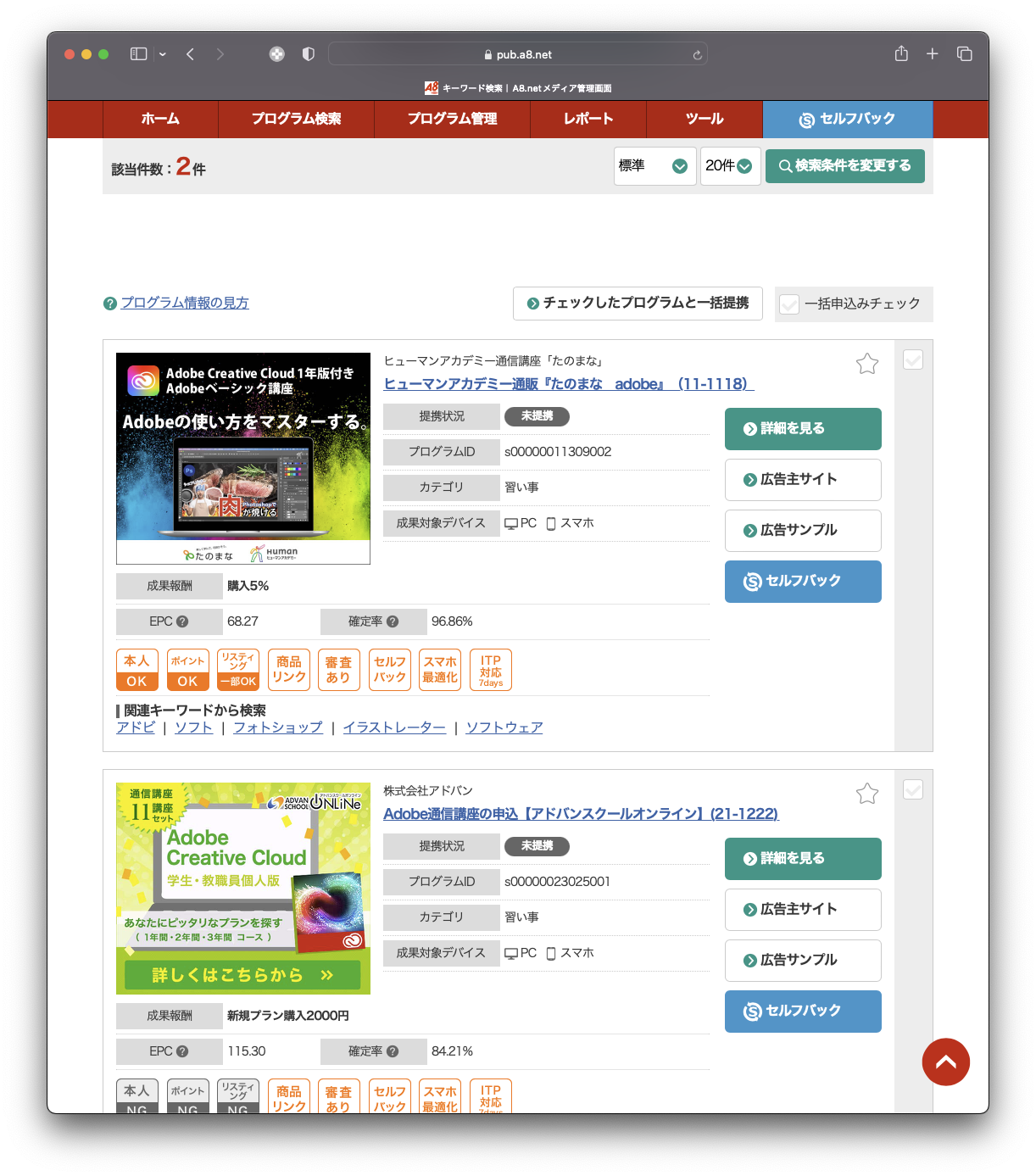Viewport: 1036px width, 1176px height.
Task: Click the リスティング一部OK badge icon
Action: (x=238, y=670)
